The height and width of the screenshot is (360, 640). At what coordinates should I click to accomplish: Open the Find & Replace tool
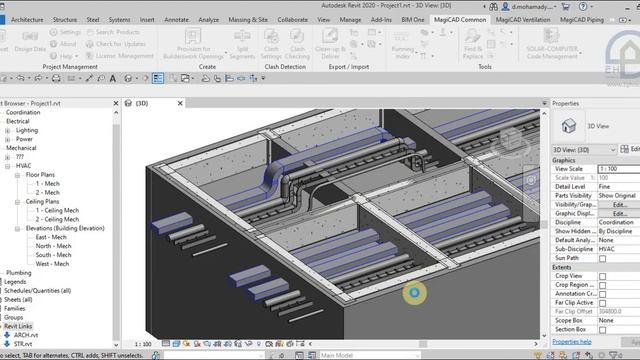point(472,36)
